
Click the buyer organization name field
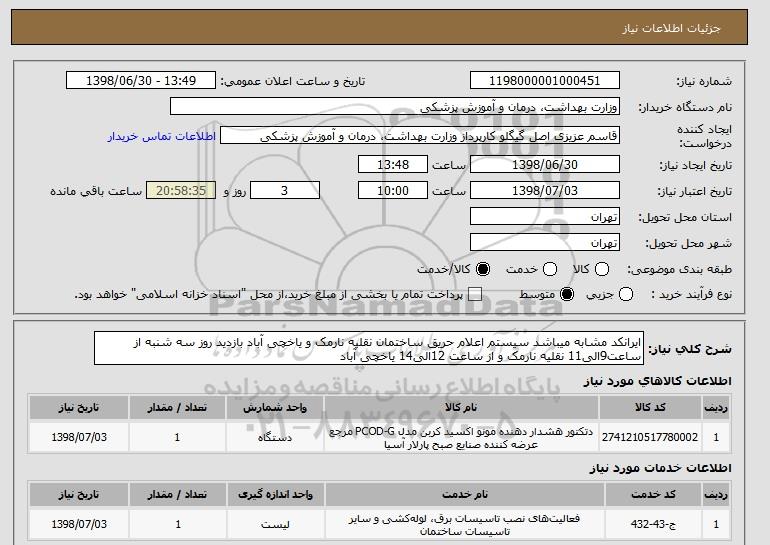click(x=395, y=107)
